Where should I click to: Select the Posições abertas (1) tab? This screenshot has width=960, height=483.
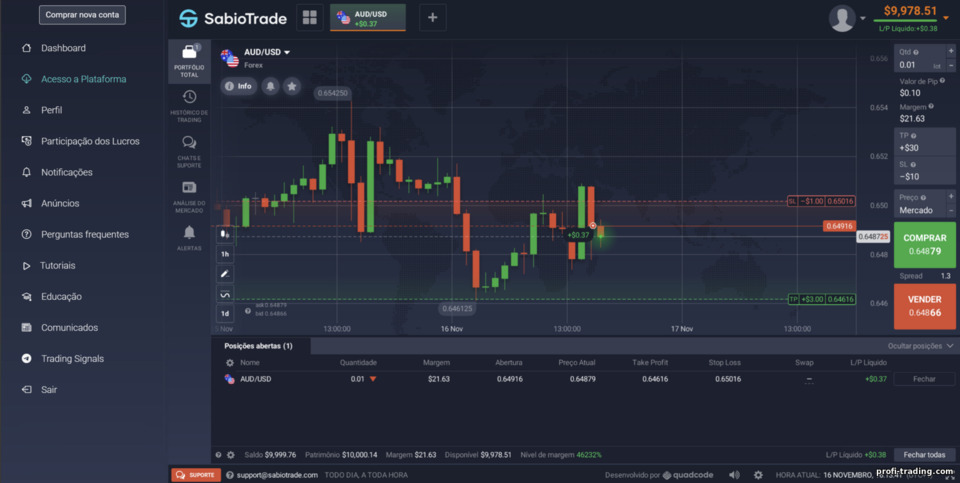(261, 346)
